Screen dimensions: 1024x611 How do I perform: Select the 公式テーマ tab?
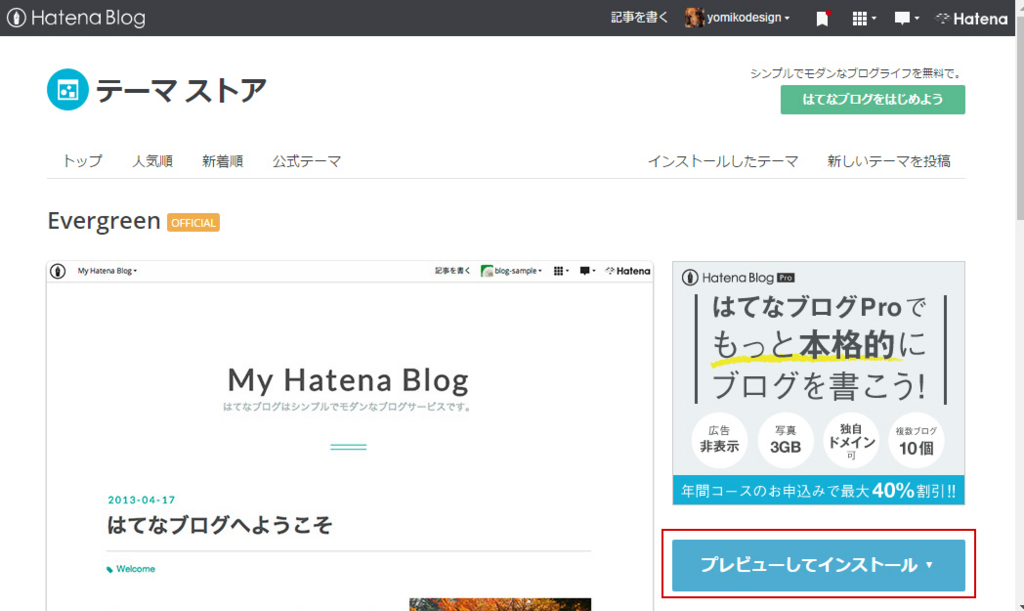[306, 161]
